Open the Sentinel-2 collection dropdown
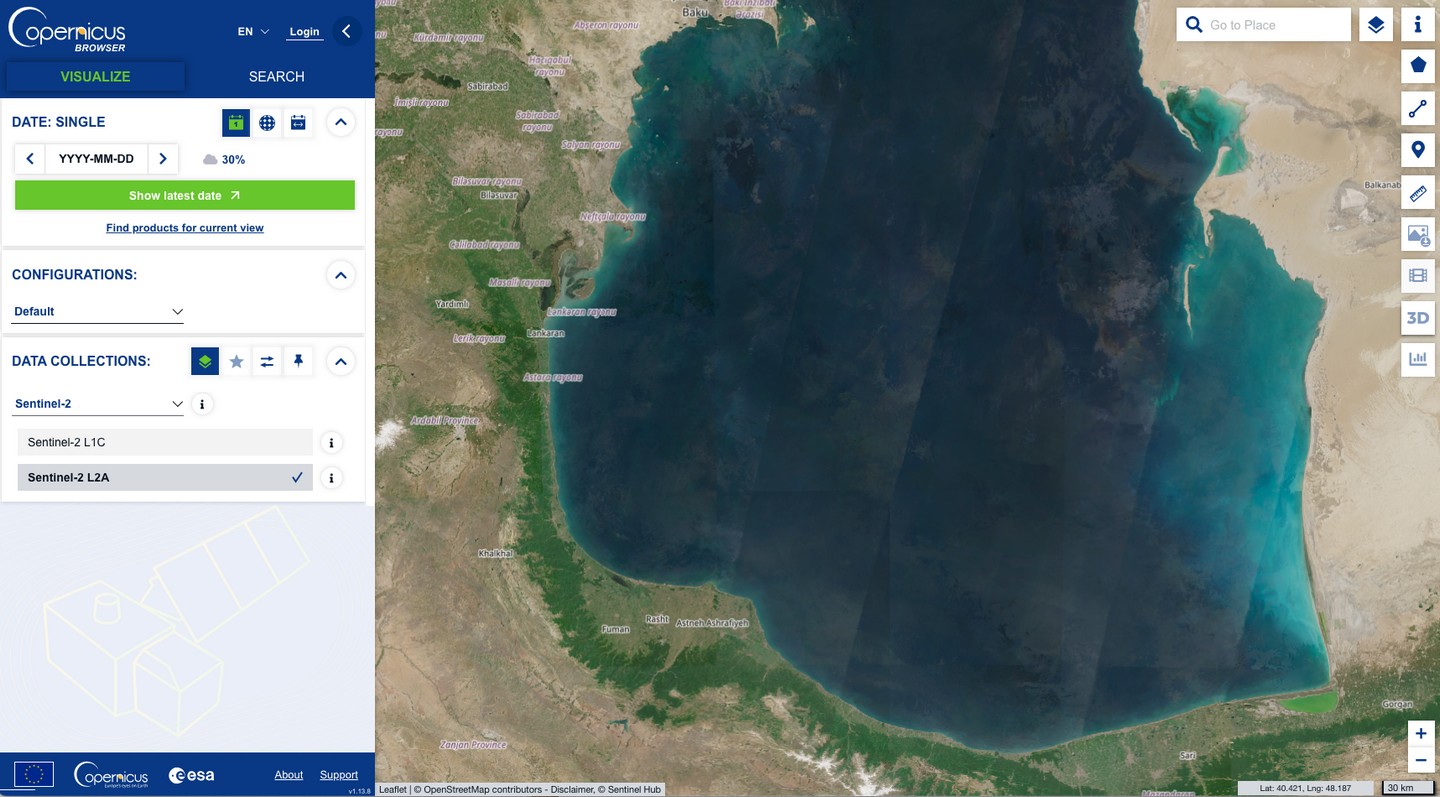The image size is (1440, 797). [x=98, y=404]
